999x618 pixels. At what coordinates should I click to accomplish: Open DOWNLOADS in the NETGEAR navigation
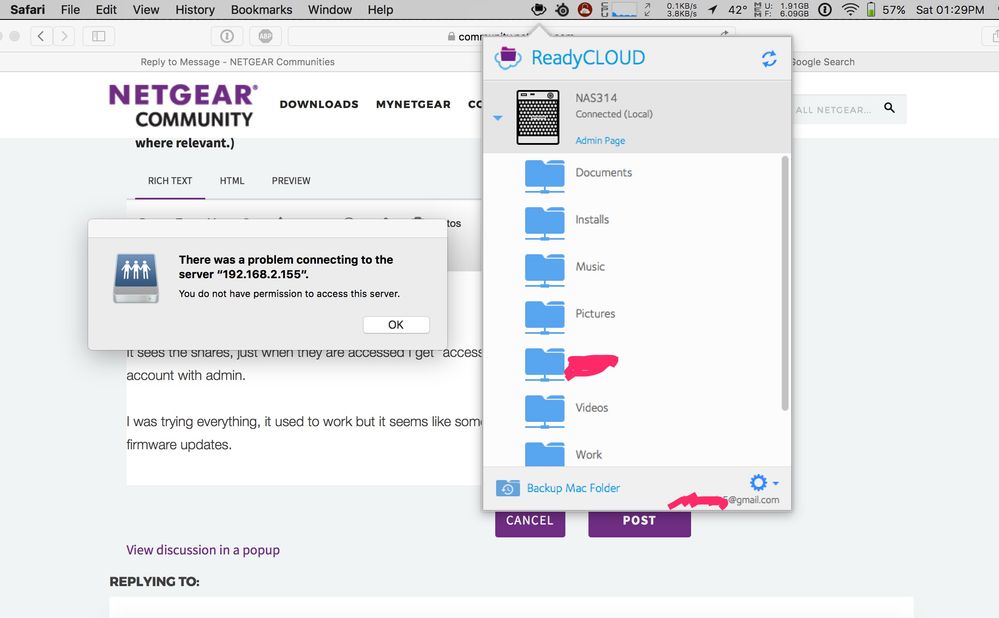(319, 104)
